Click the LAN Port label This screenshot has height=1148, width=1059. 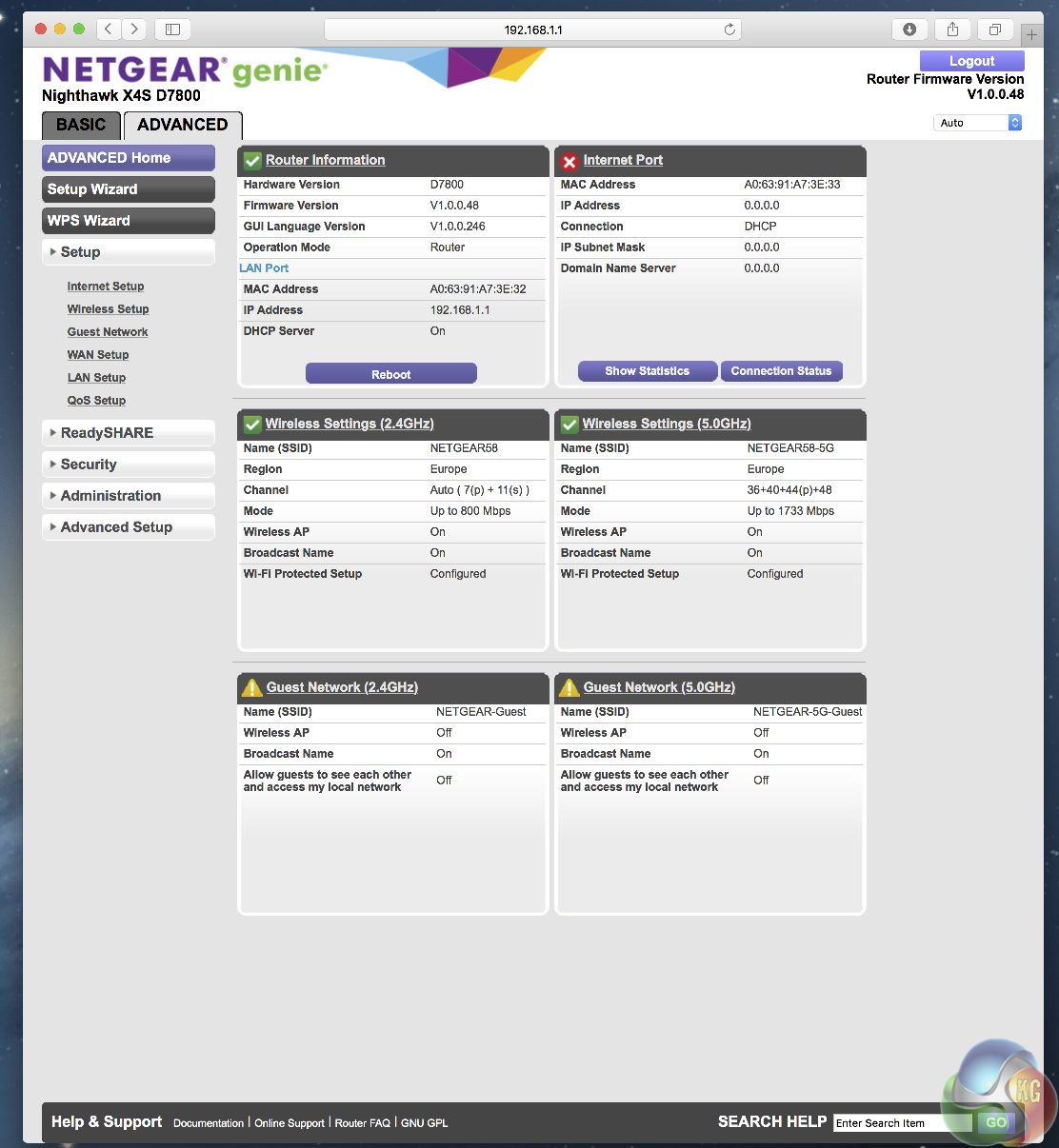tap(264, 268)
